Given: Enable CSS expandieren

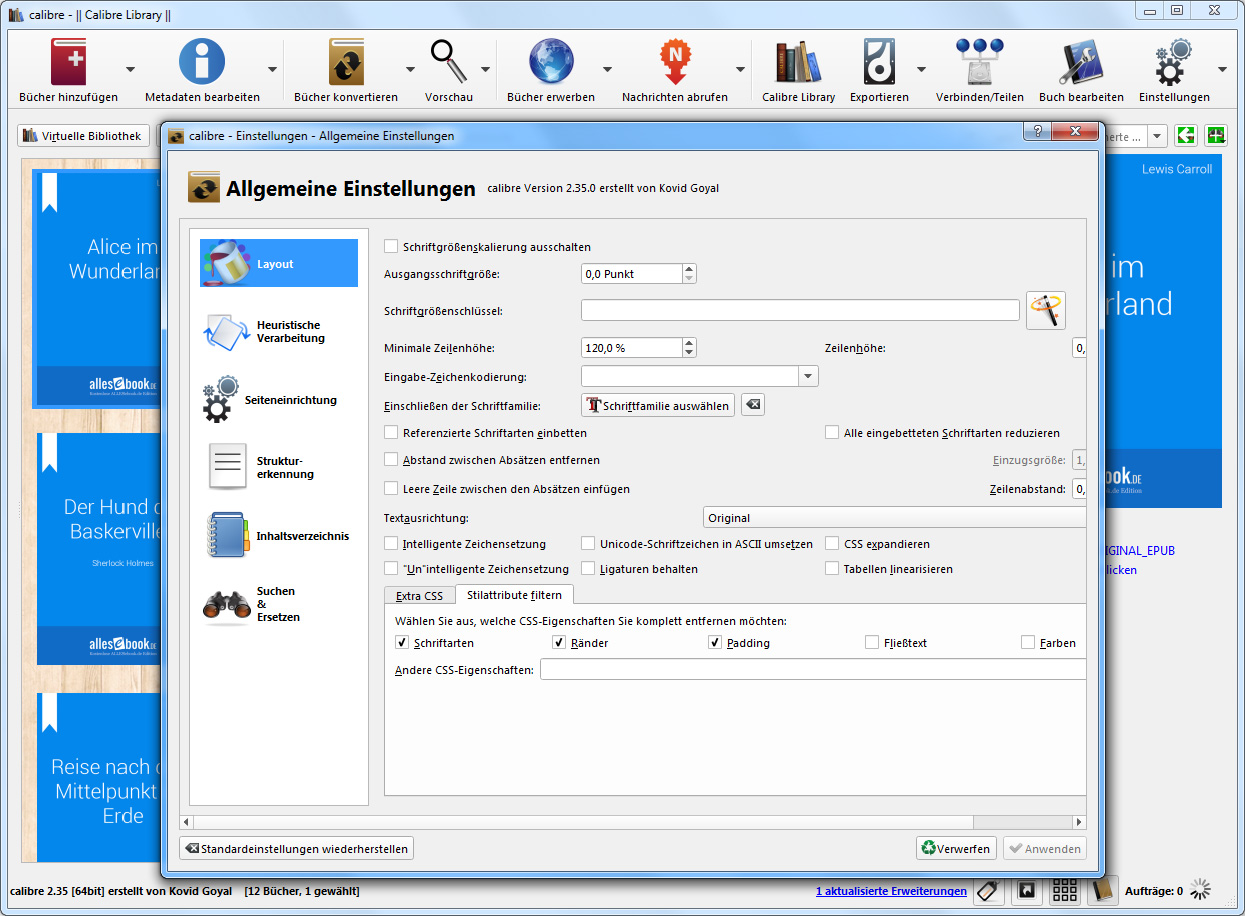Looking at the screenshot, I should pyautogui.click(x=832, y=544).
